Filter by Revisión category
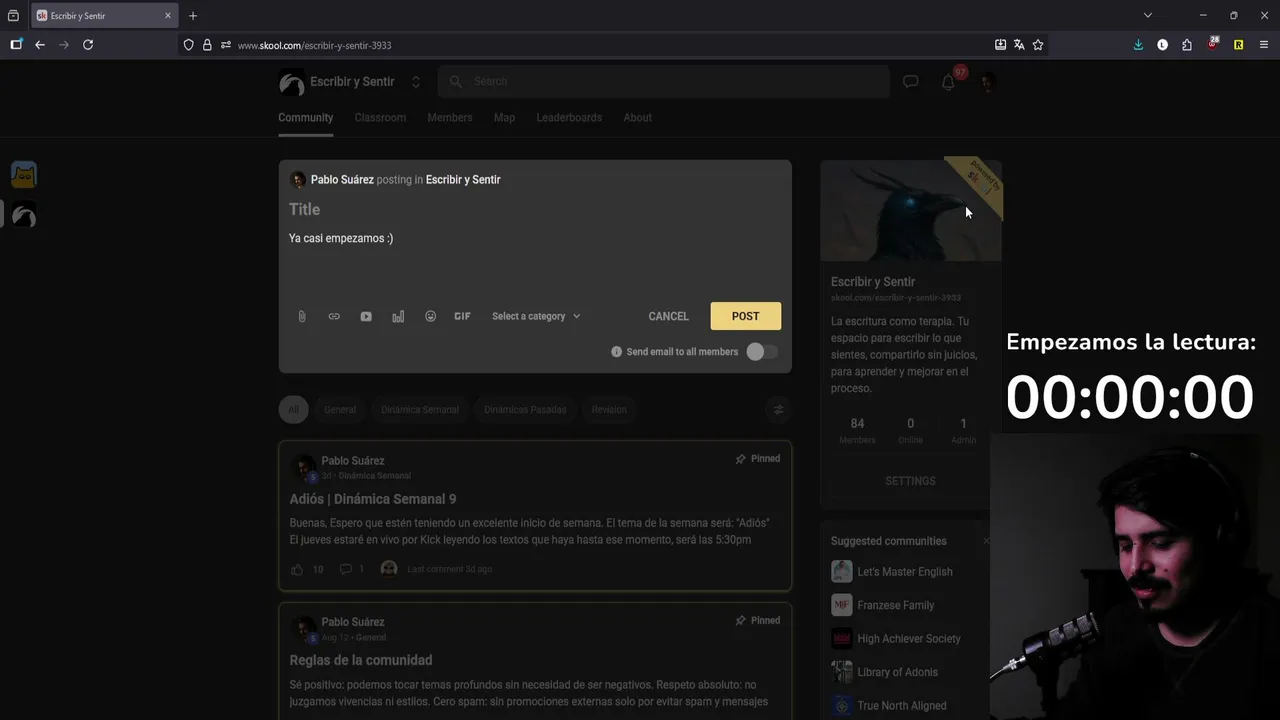1280x720 pixels. click(609, 409)
